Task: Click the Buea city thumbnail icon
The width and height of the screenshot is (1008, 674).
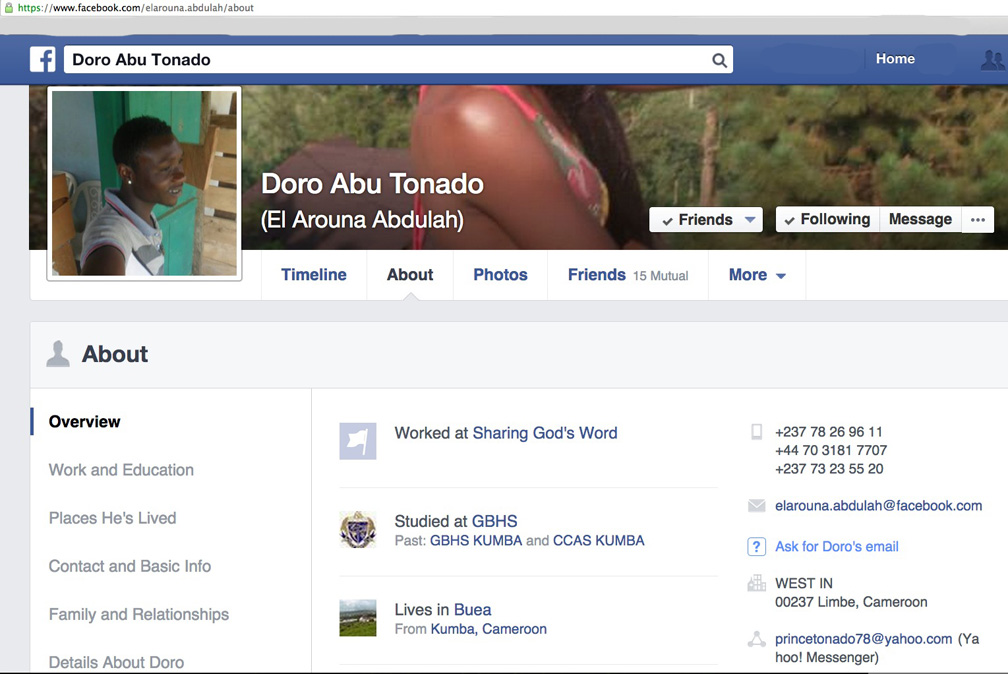Action: point(358,618)
